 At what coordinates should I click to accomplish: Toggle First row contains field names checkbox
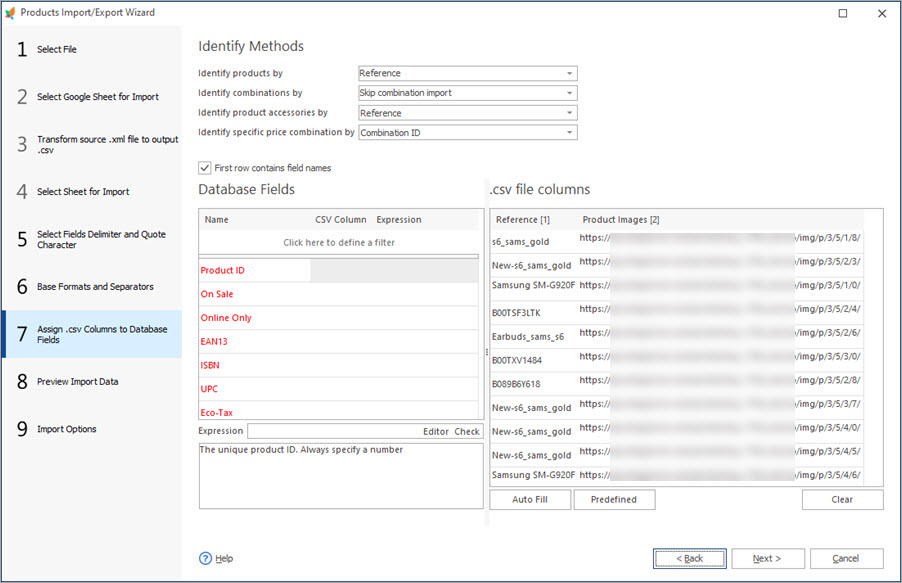[x=205, y=168]
